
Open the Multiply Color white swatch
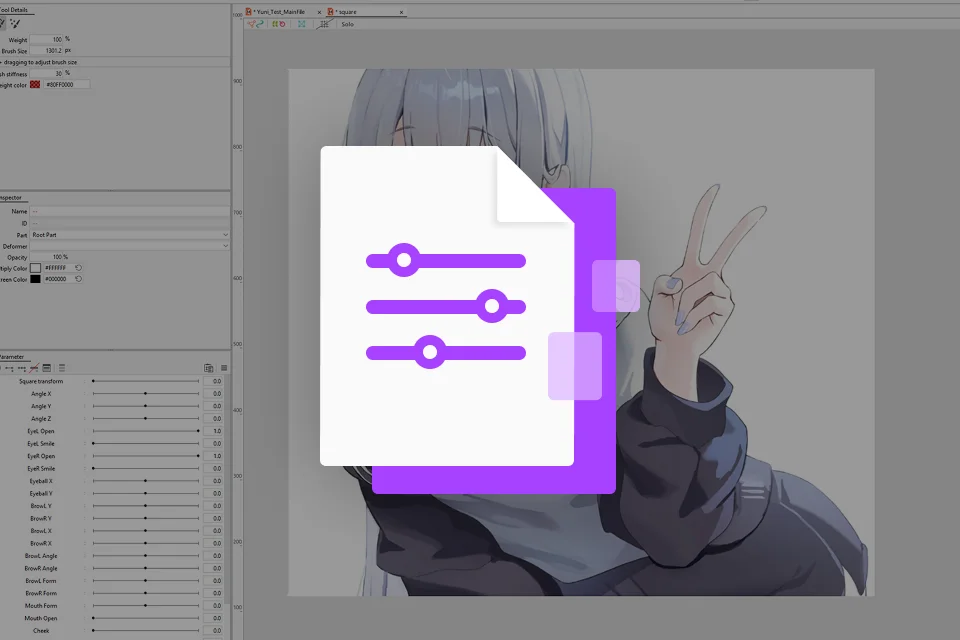click(x=36, y=268)
